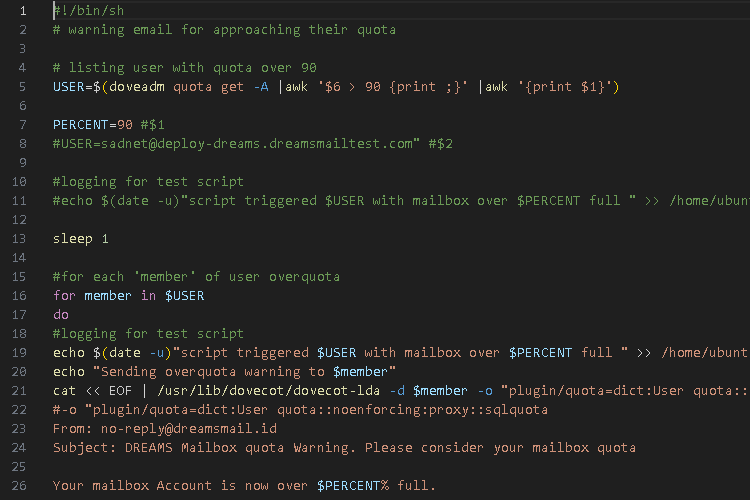Screen dimensions: 750x500
Task: Click line number 8 in the gutter
Action: pos(21,144)
